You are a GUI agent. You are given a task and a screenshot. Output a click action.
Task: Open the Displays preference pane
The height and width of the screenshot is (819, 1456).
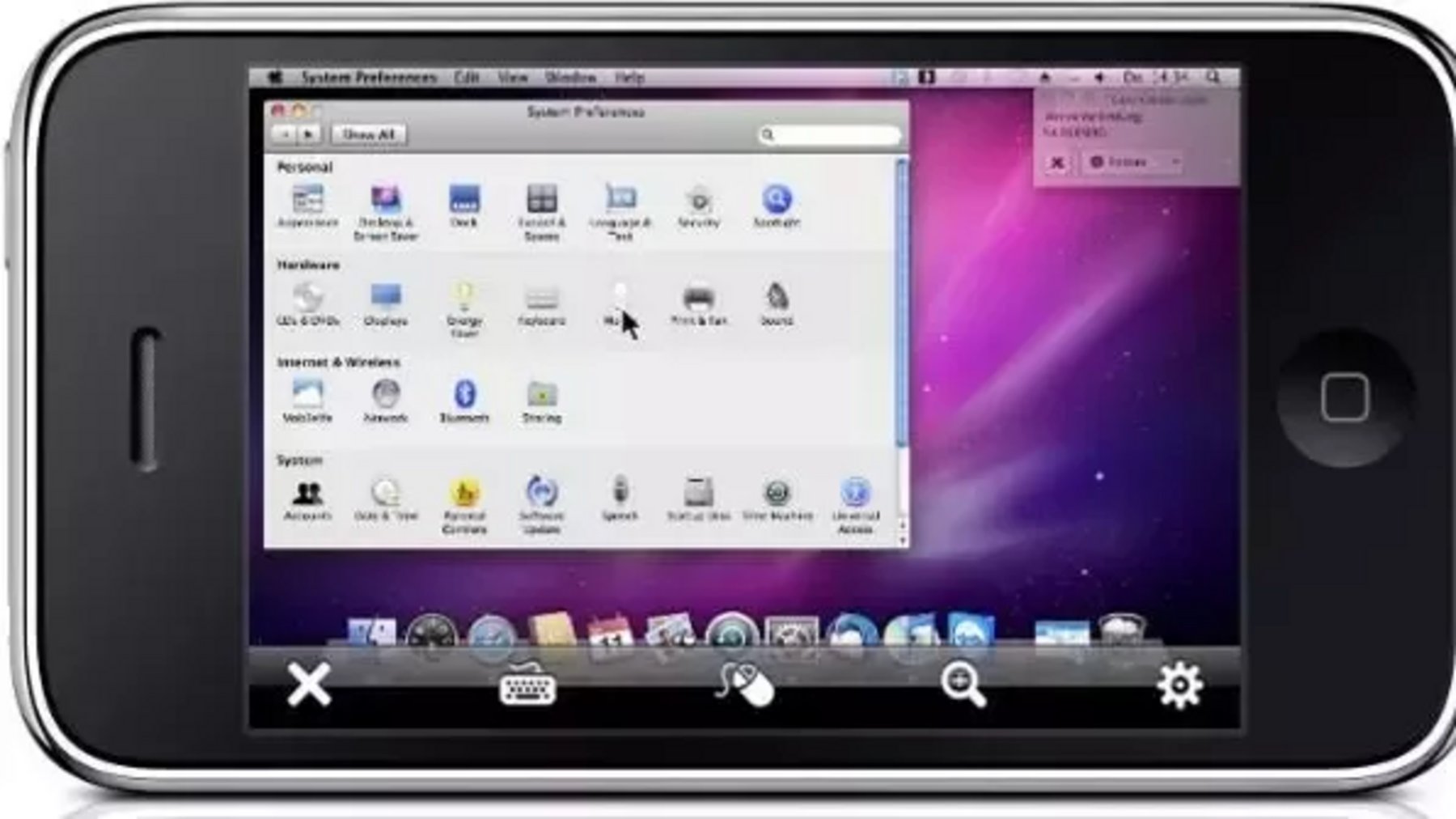pos(388,297)
